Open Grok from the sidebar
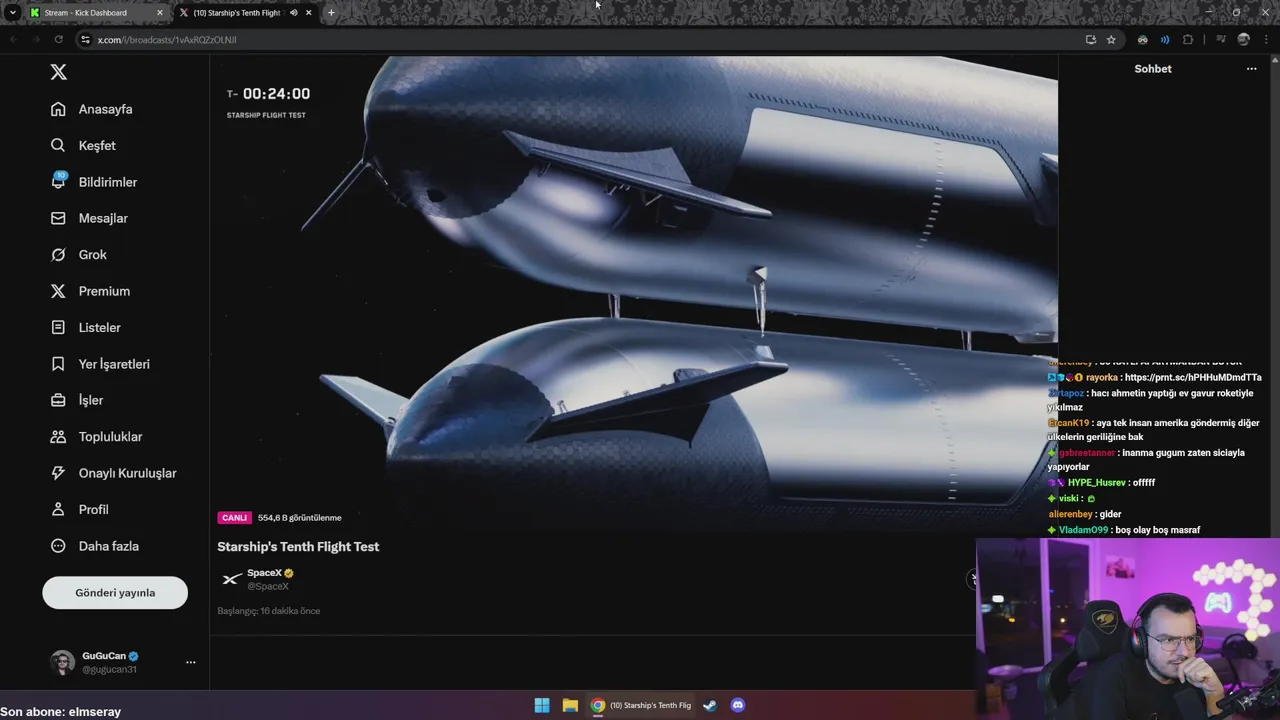 (x=93, y=255)
